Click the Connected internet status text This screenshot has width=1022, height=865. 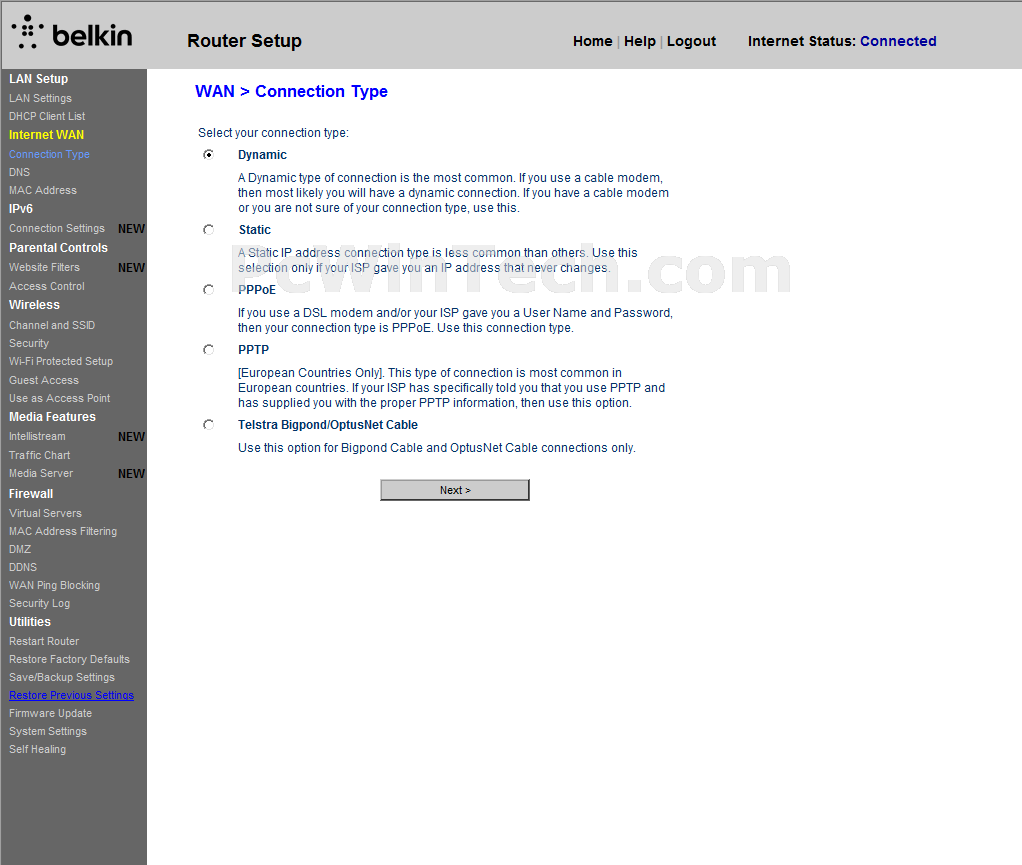(898, 41)
